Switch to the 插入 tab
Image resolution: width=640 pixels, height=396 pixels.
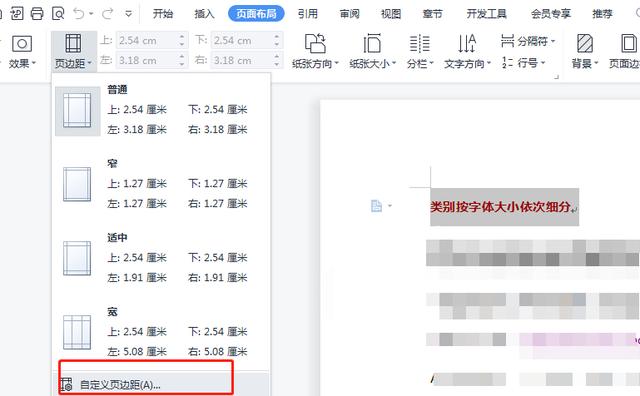click(x=204, y=14)
